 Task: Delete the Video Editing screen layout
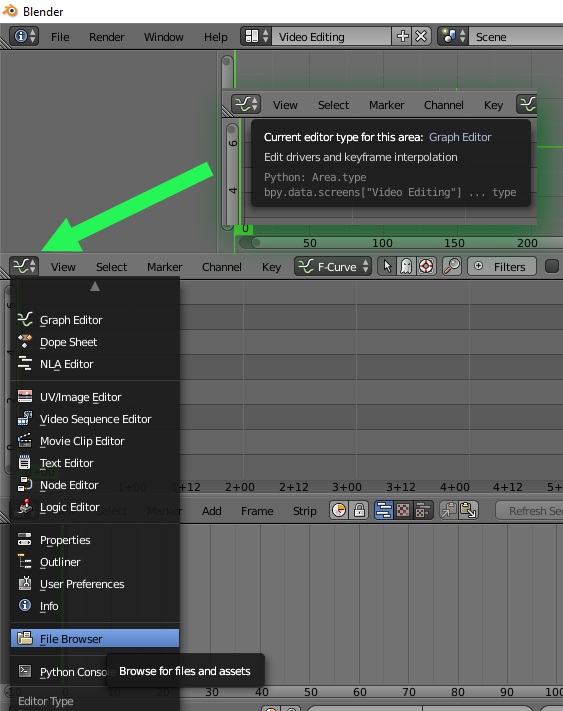pos(421,36)
